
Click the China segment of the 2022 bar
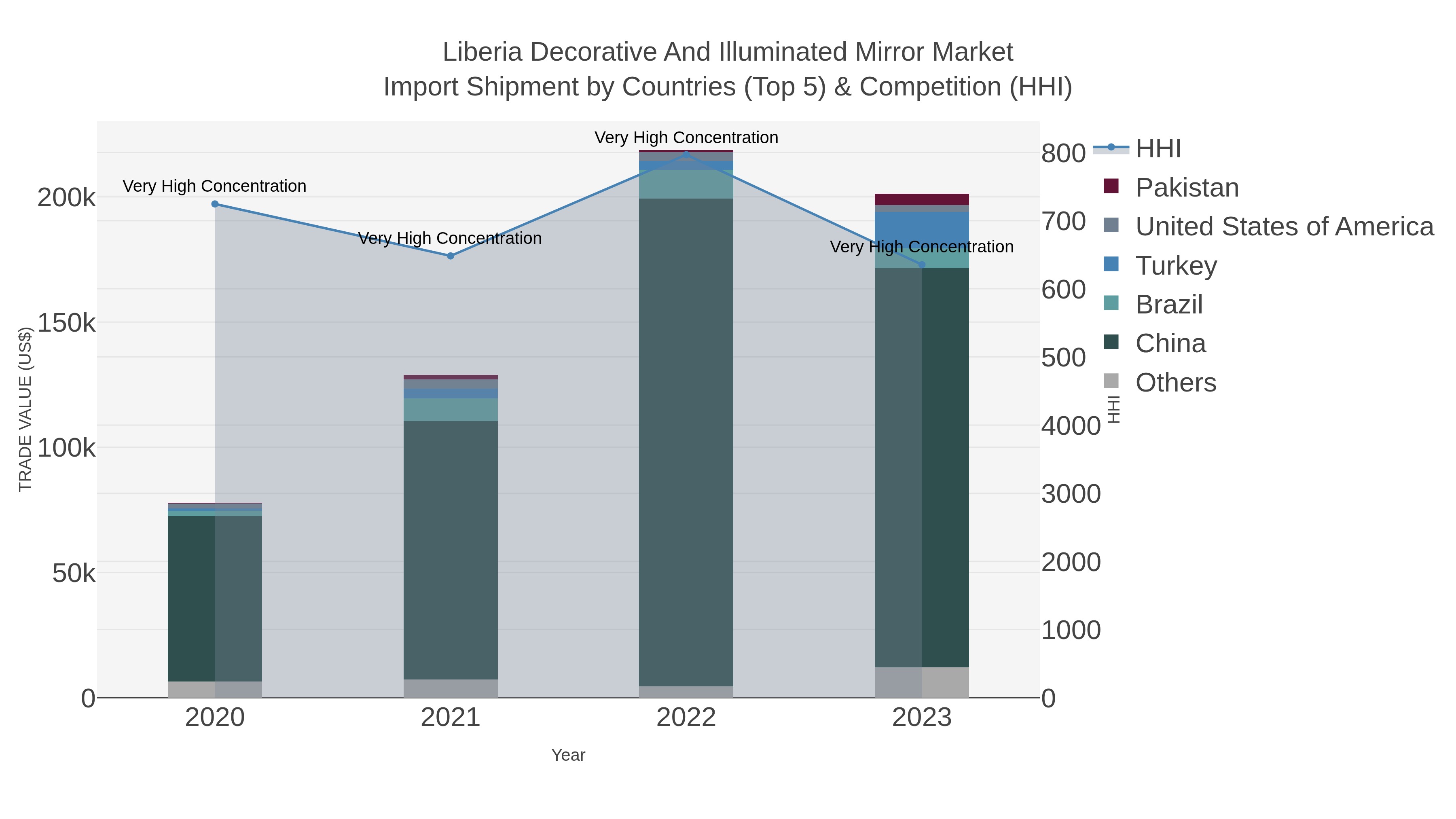click(x=686, y=442)
